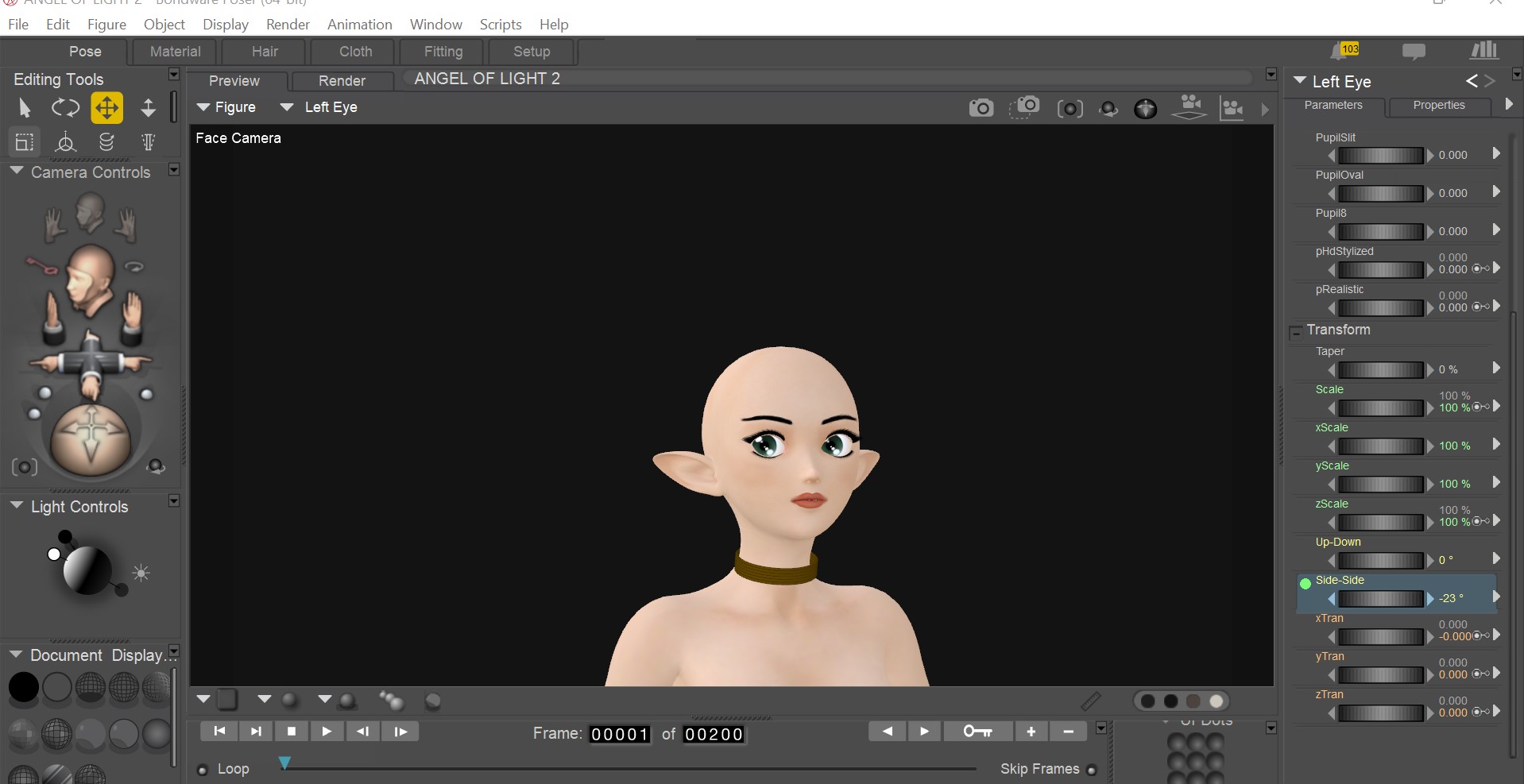Click the Play animation button
Image resolution: width=1524 pixels, height=784 pixels.
tap(327, 732)
